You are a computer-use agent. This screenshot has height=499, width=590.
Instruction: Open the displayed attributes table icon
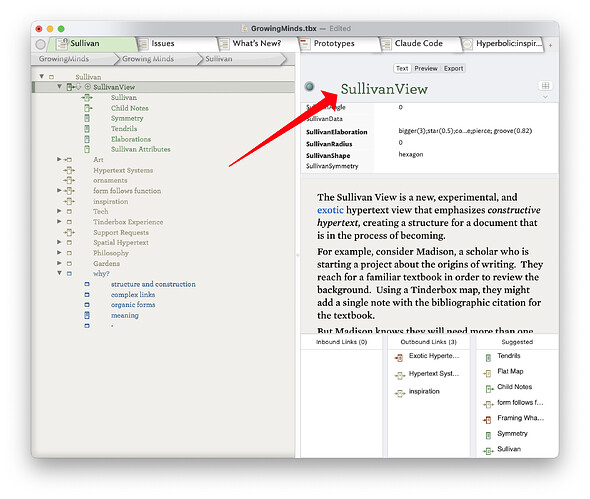pyautogui.click(x=545, y=85)
